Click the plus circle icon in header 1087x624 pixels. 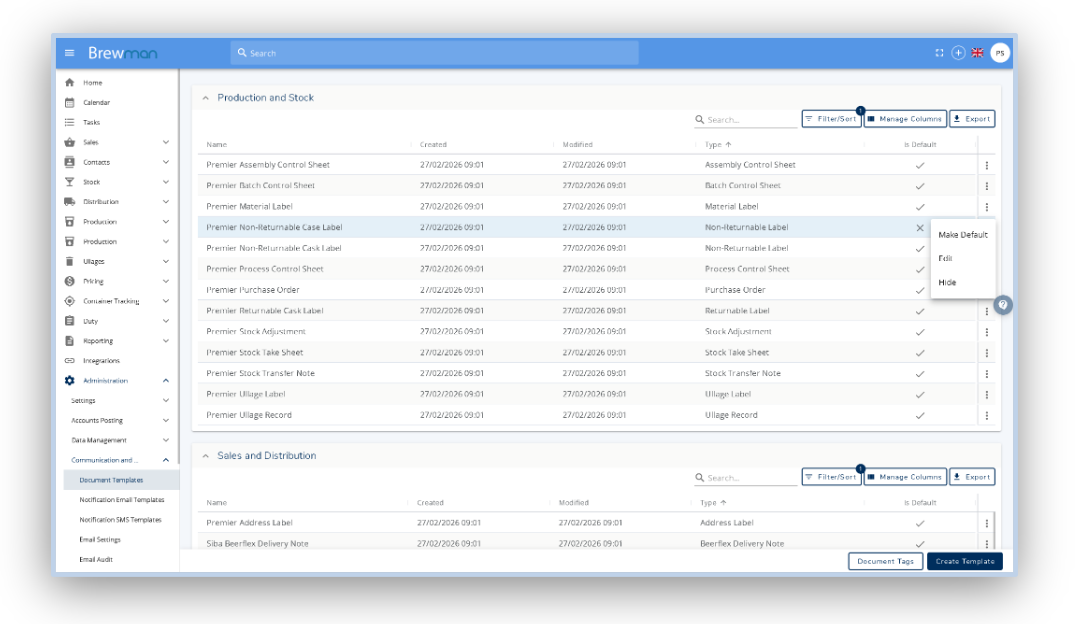click(958, 53)
